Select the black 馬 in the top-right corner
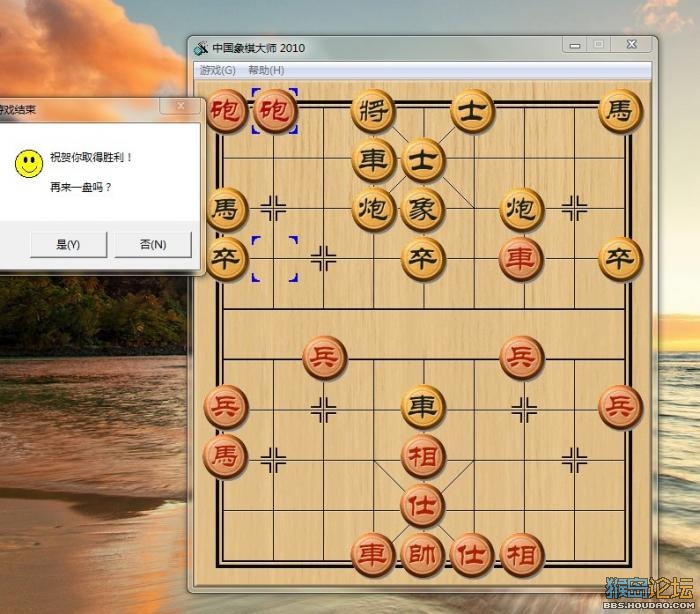Image resolution: width=700 pixels, height=614 pixels. (x=620, y=111)
